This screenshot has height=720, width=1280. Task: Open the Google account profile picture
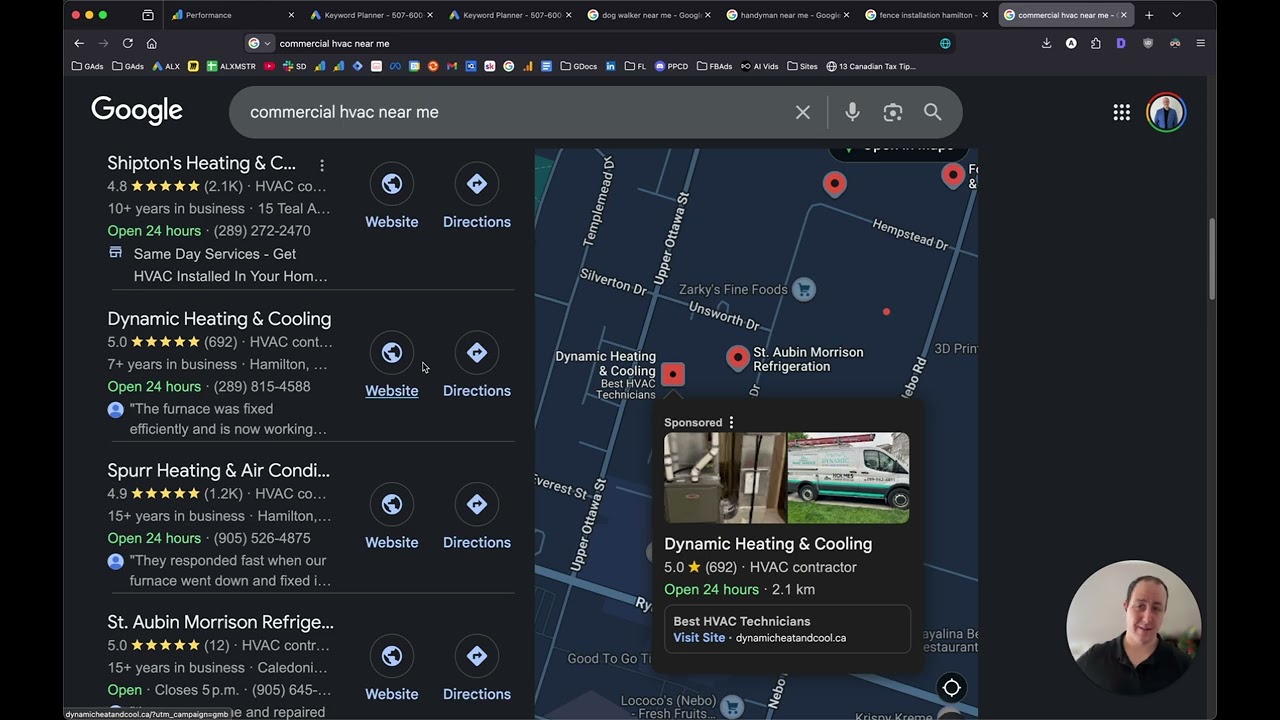(1166, 113)
